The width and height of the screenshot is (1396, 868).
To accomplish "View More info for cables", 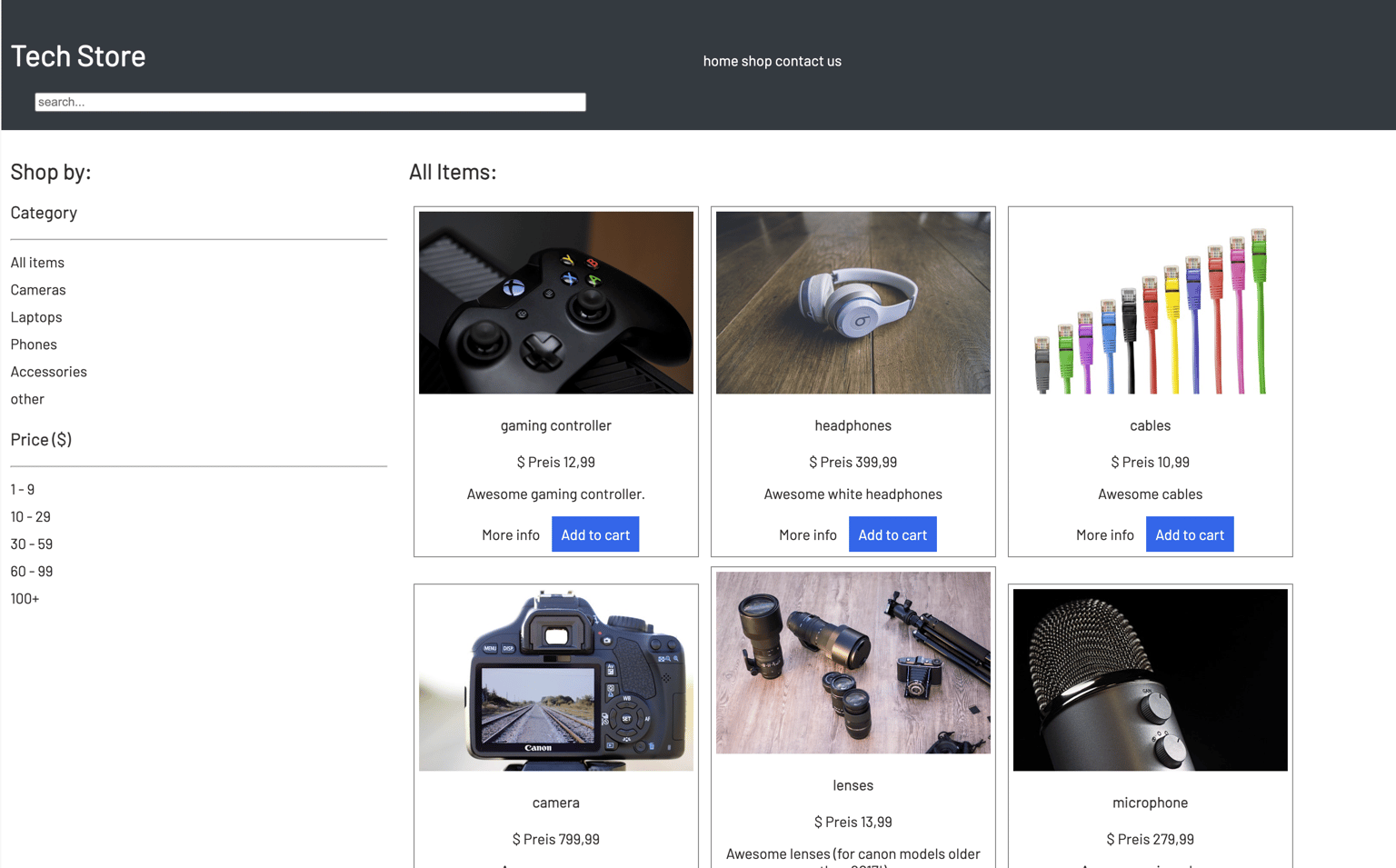I will click(x=1105, y=534).
